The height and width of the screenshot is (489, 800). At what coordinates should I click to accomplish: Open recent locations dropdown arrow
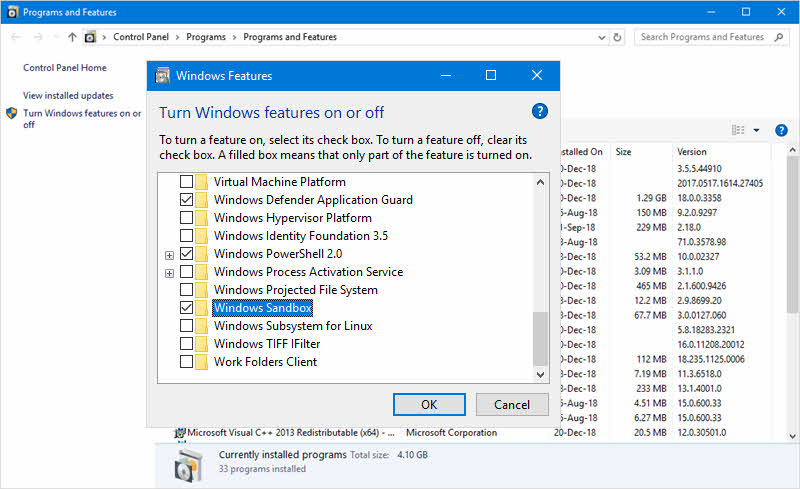pyautogui.click(x=56, y=37)
